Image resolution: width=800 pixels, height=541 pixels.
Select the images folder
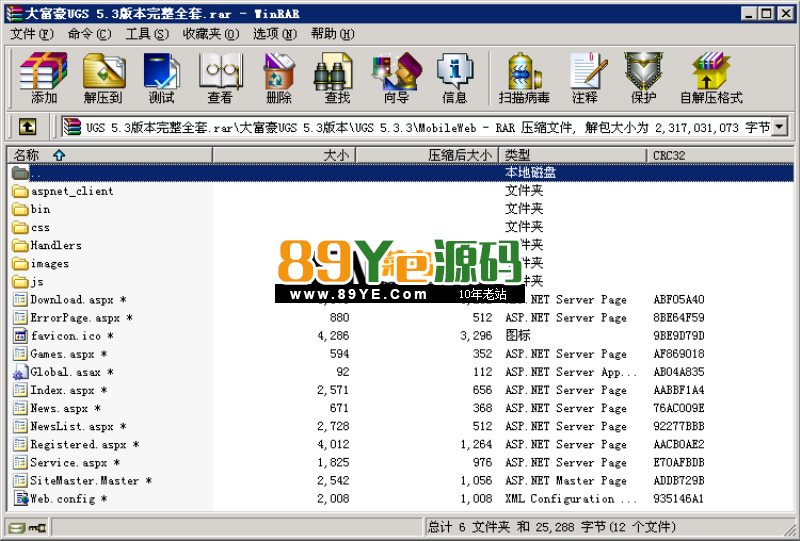pyautogui.click(x=40, y=263)
